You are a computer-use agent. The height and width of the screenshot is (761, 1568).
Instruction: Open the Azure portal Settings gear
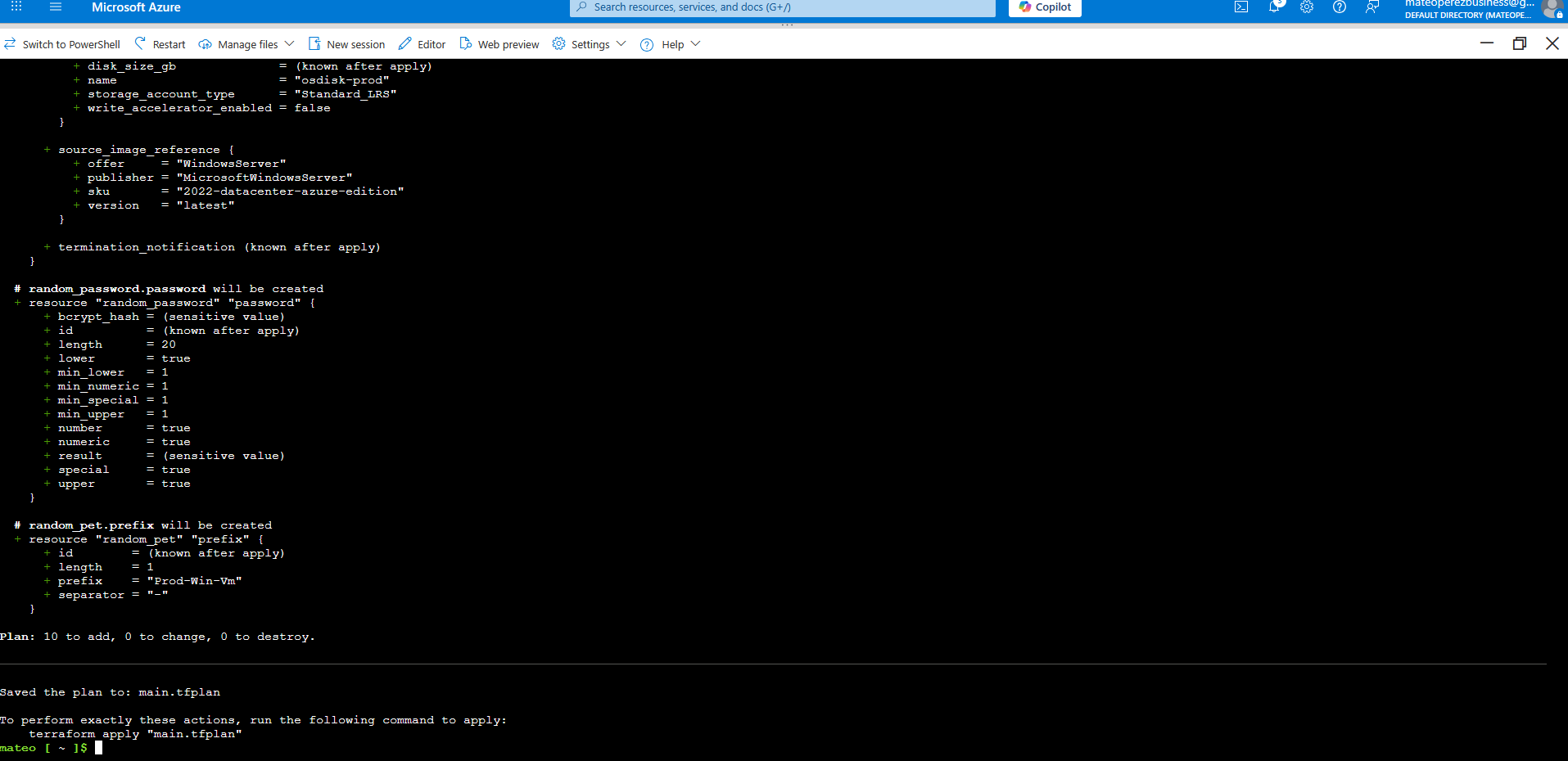click(1307, 7)
